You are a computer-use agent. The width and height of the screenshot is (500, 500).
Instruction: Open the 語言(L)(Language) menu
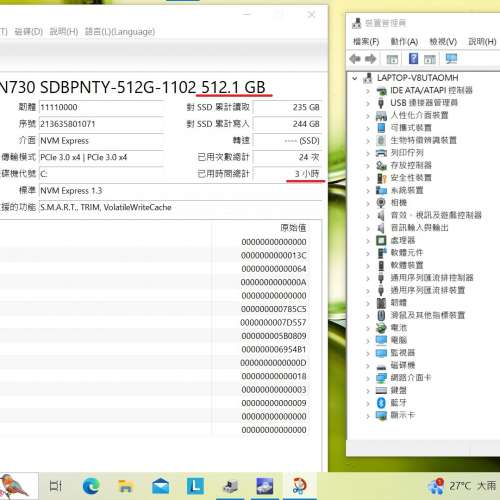[120, 32]
